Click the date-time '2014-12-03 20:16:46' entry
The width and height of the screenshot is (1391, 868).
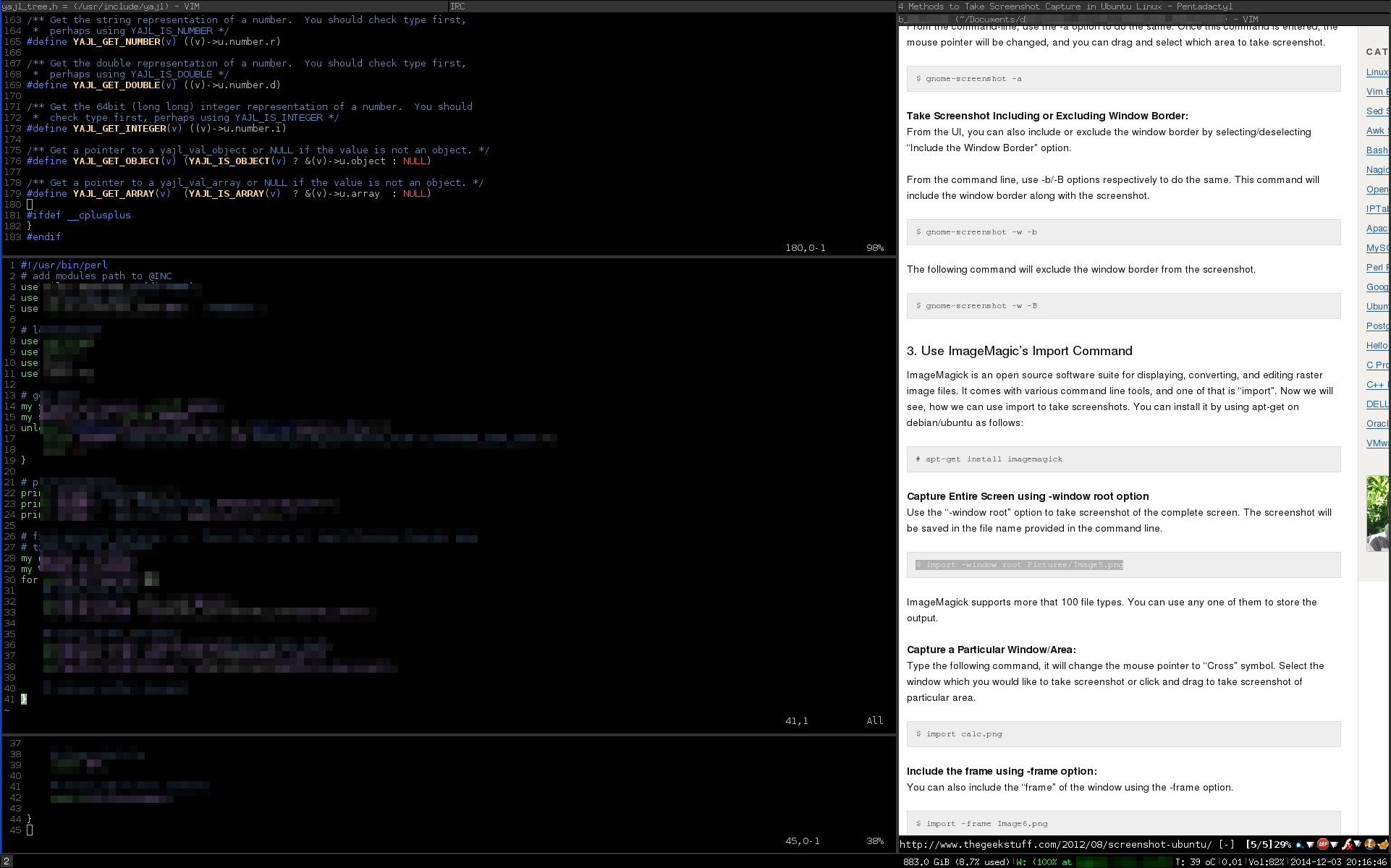click(x=1339, y=861)
